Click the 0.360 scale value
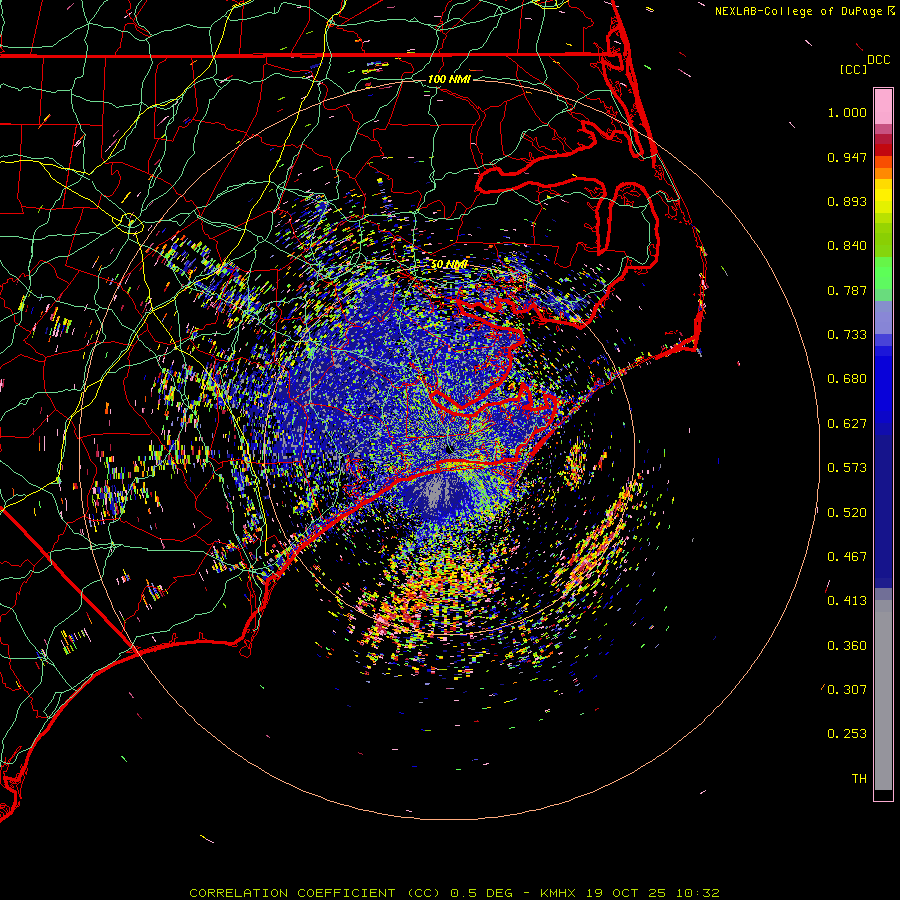The height and width of the screenshot is (900, 900). 847,646
